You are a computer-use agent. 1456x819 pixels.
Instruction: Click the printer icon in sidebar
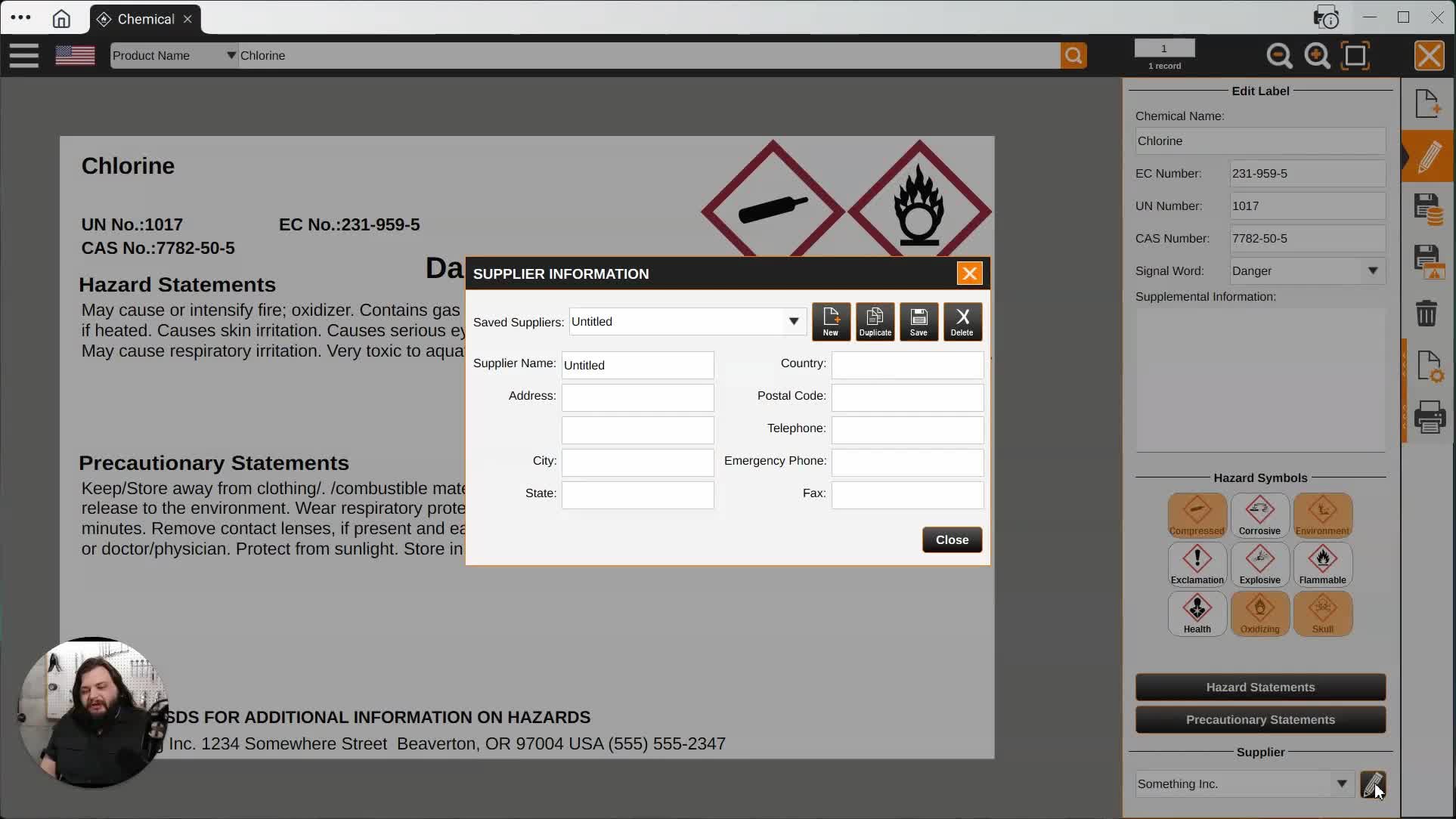(x=1430, y=417)
